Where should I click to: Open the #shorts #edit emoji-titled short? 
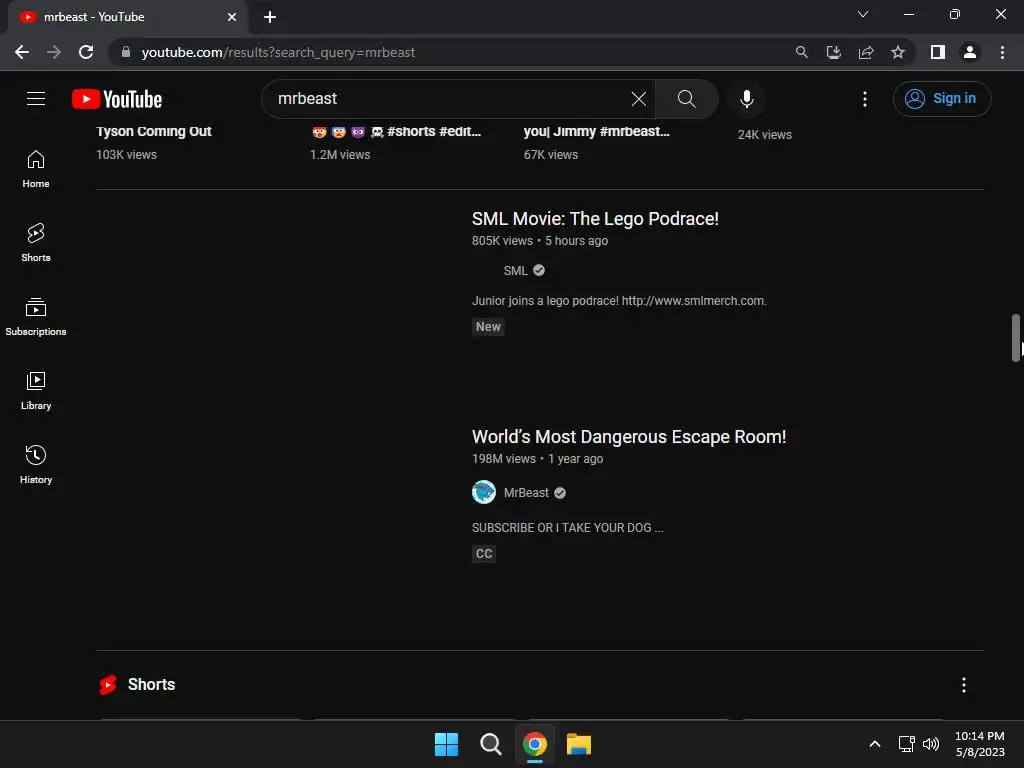tap(396, 131)
